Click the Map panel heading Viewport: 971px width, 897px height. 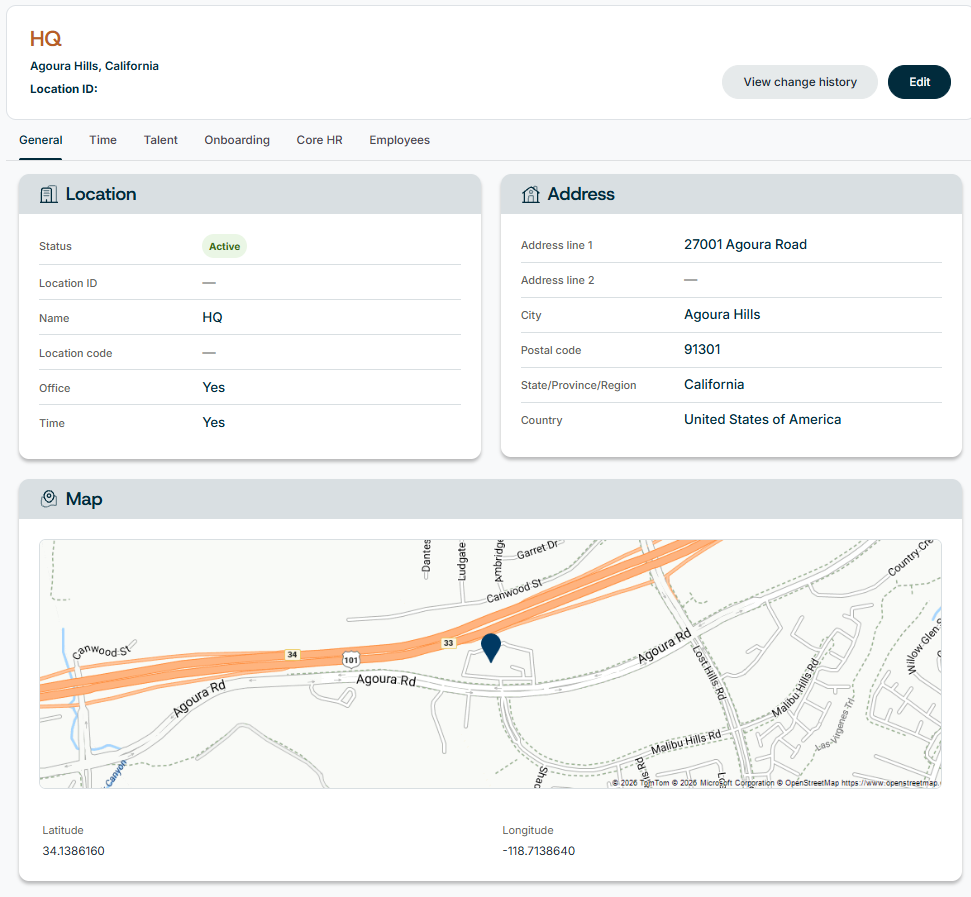84,499
